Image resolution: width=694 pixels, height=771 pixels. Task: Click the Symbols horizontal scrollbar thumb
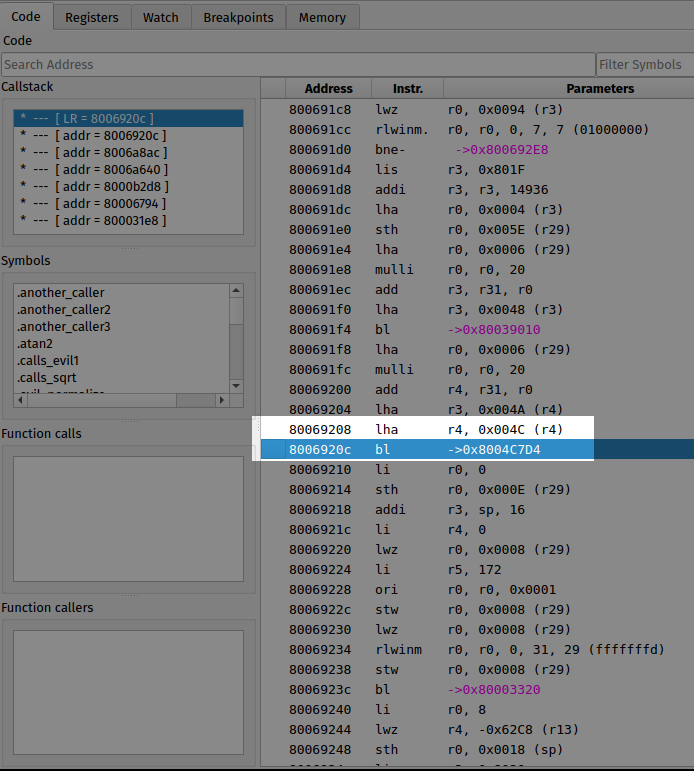[x=102, y=400]
